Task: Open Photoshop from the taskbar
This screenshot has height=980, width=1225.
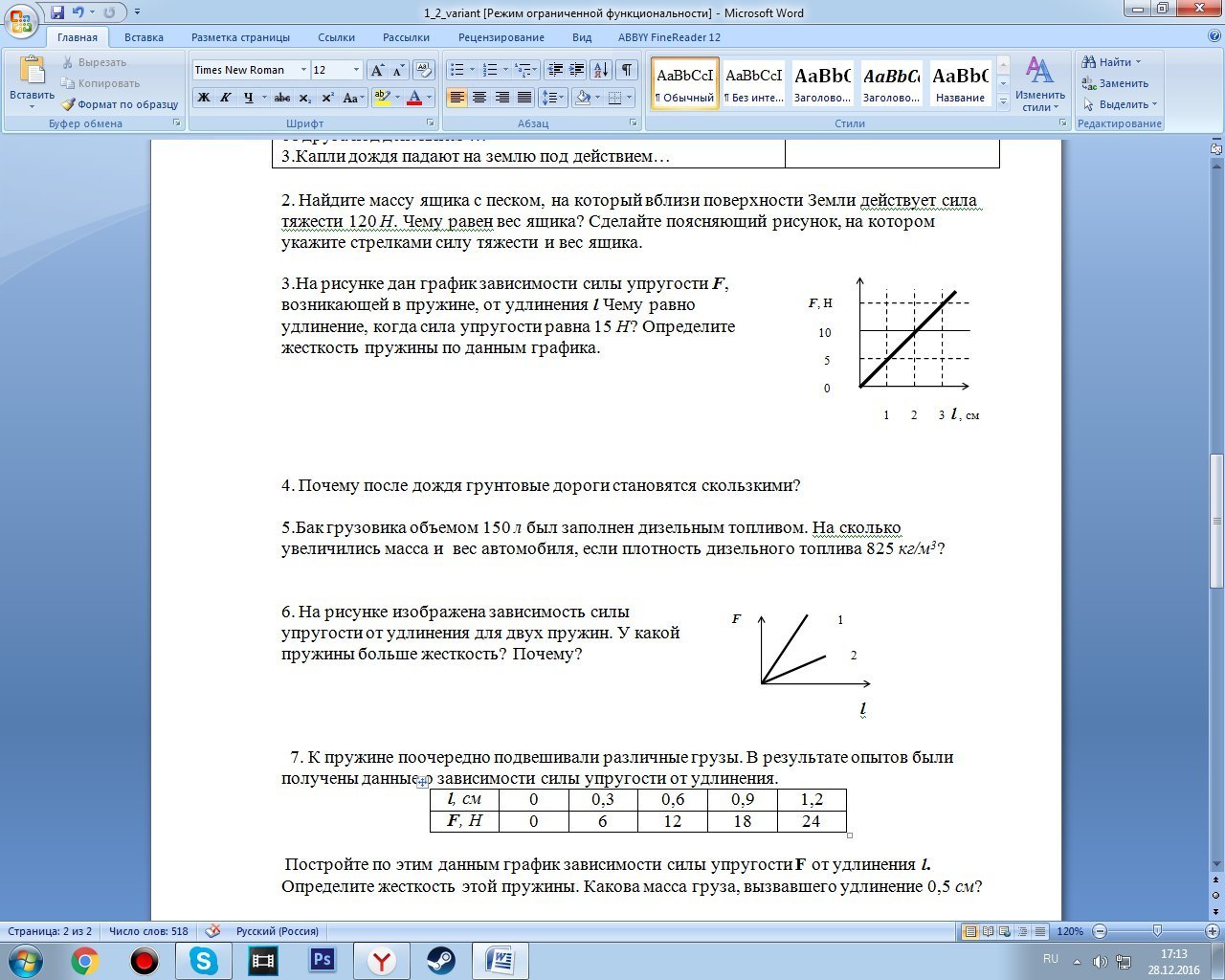Action: pos(323,960)
